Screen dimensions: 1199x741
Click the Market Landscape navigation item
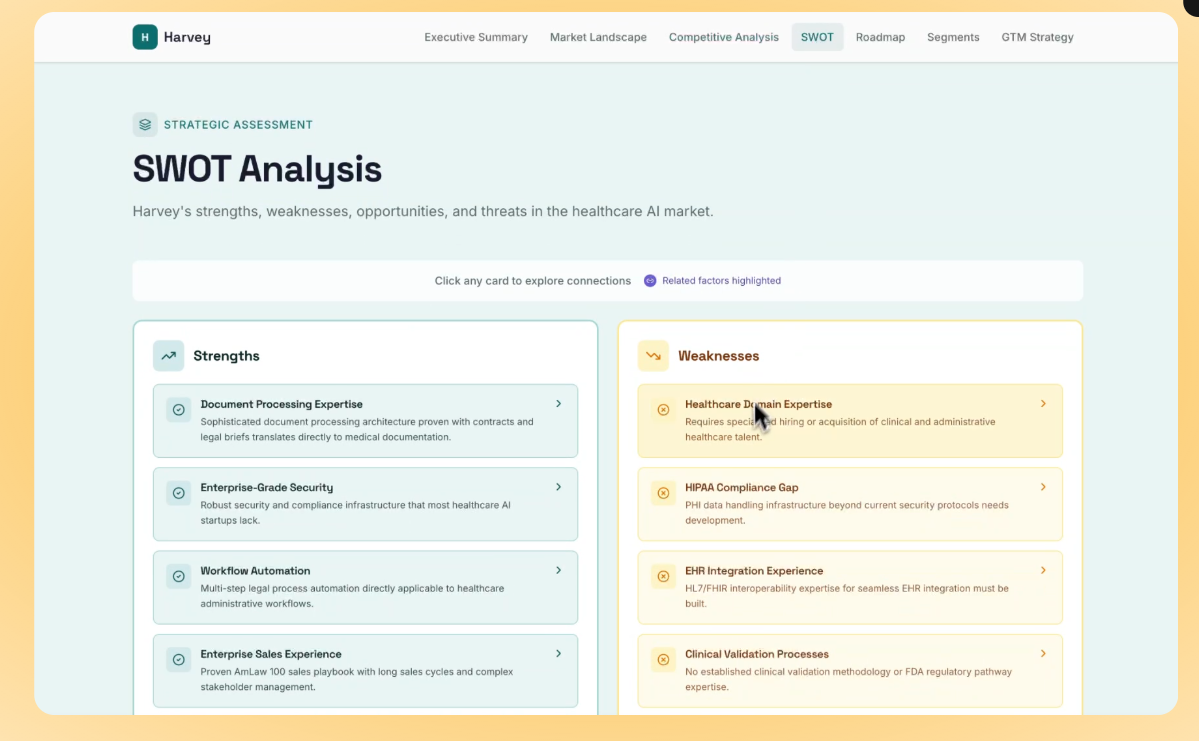[x=598, y=37]
